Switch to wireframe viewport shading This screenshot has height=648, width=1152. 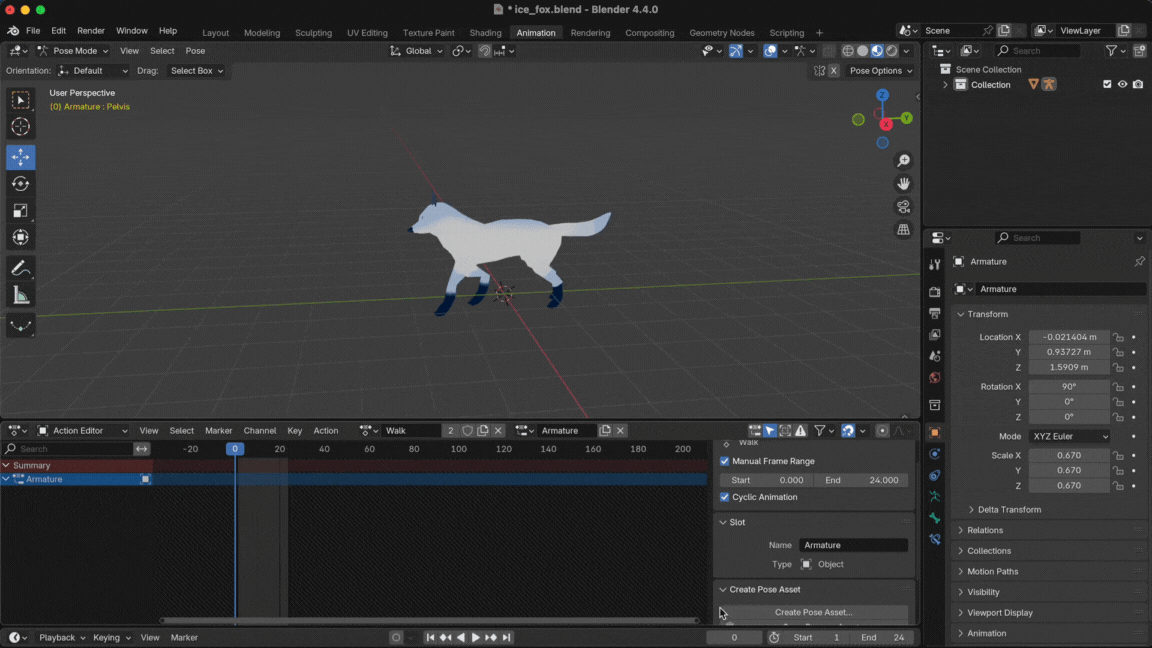pos(848,51)
